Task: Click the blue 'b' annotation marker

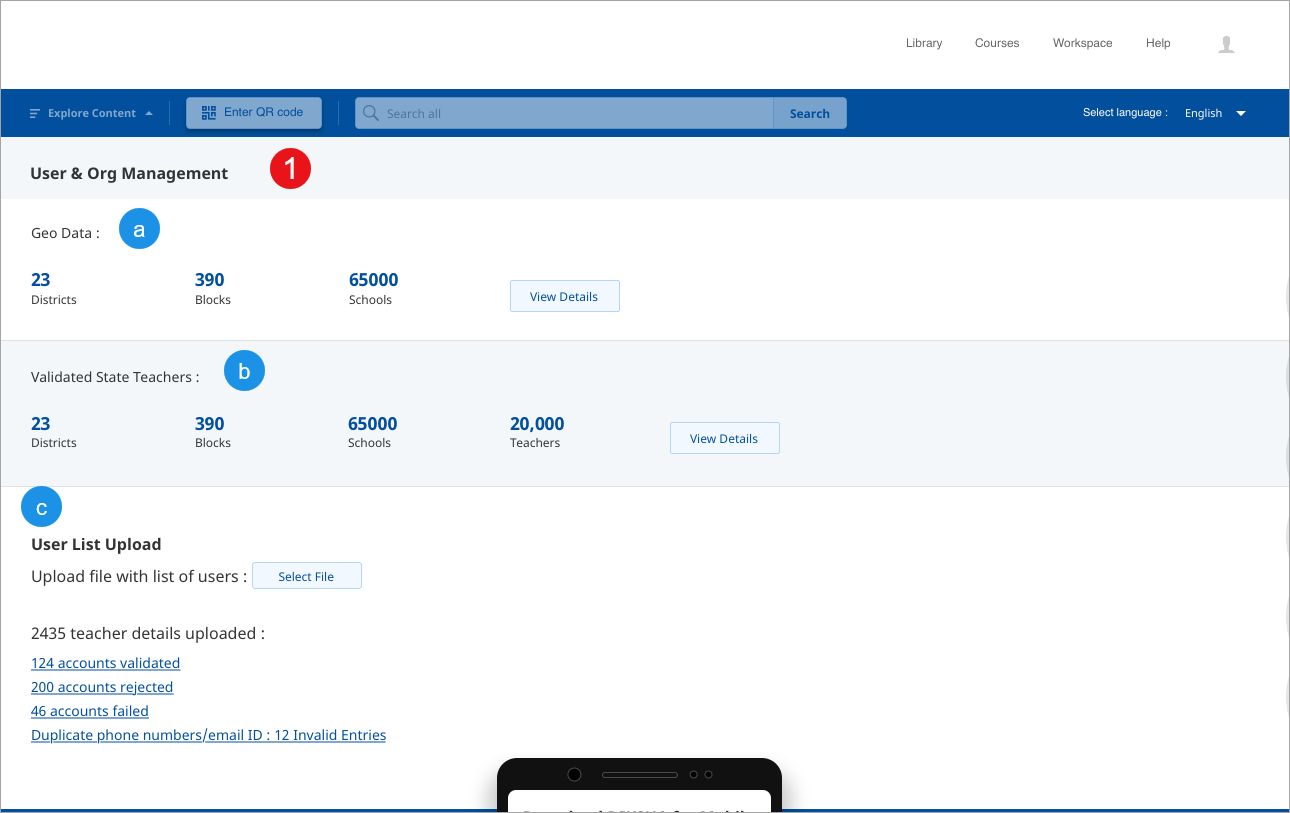Action: point(244,371)
